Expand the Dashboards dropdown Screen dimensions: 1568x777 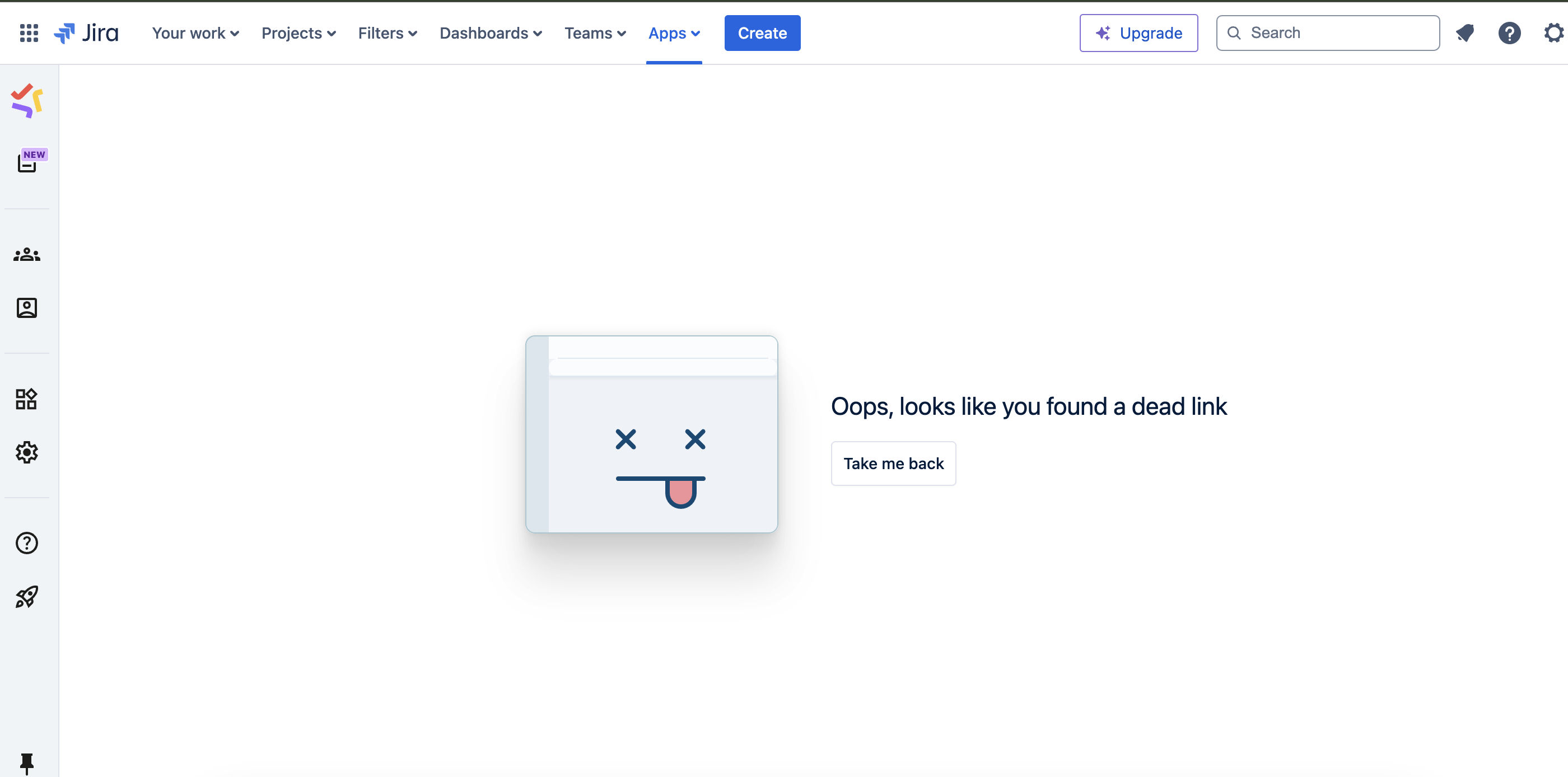tap(491, 33)
